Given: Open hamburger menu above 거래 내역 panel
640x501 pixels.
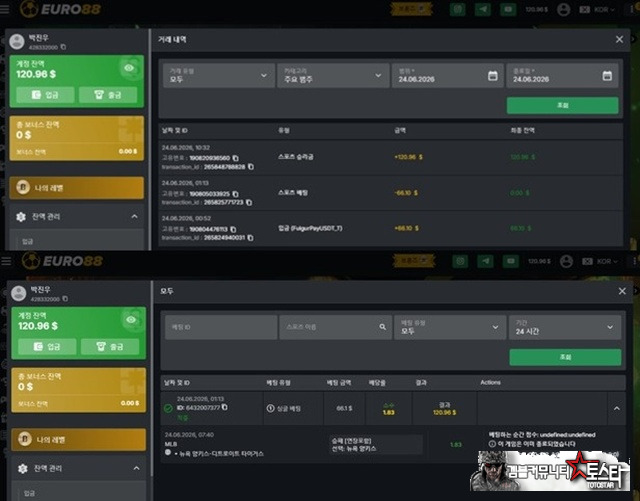Looking at the screenshot, I should coord(4,9).
